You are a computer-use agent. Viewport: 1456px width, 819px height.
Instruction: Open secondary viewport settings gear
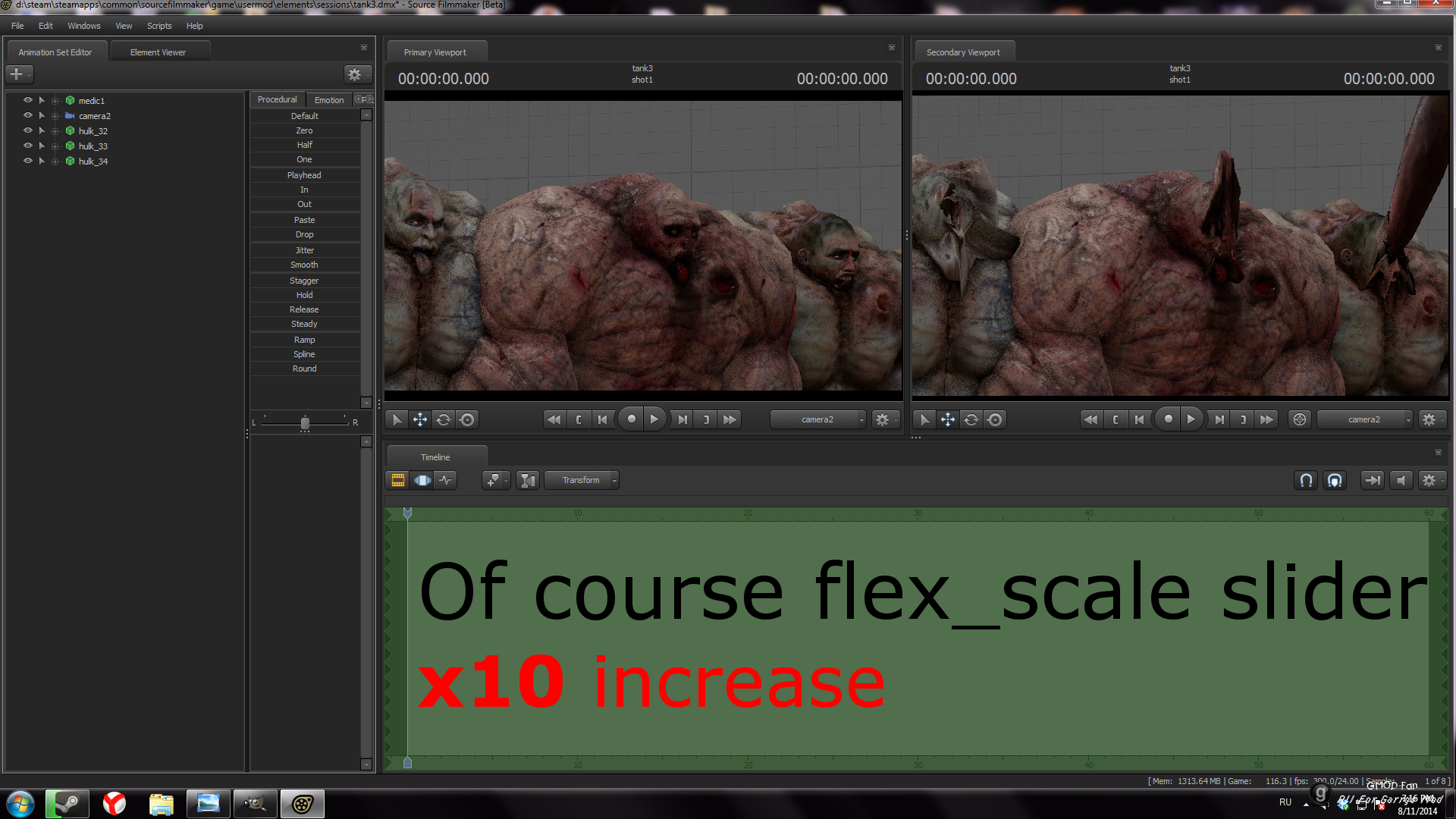1431,419
